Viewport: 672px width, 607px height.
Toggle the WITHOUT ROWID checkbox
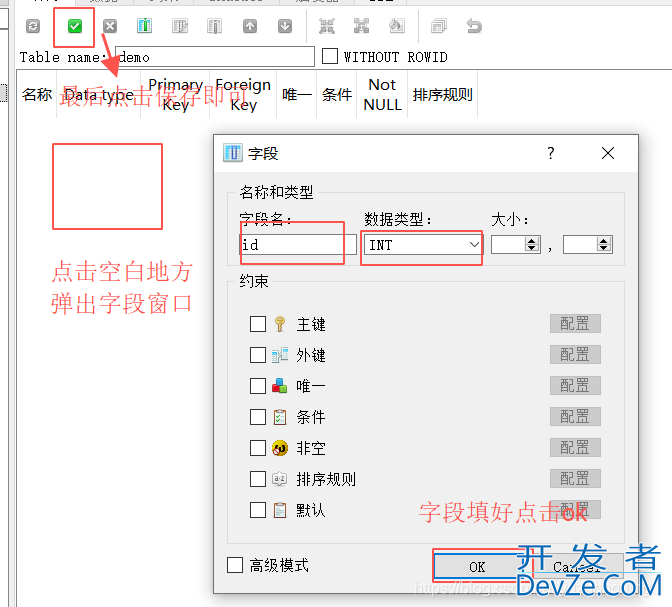click(330, 56)
